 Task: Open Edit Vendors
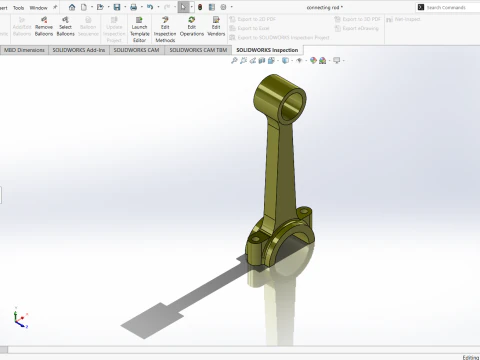click(x=216, y=26)
